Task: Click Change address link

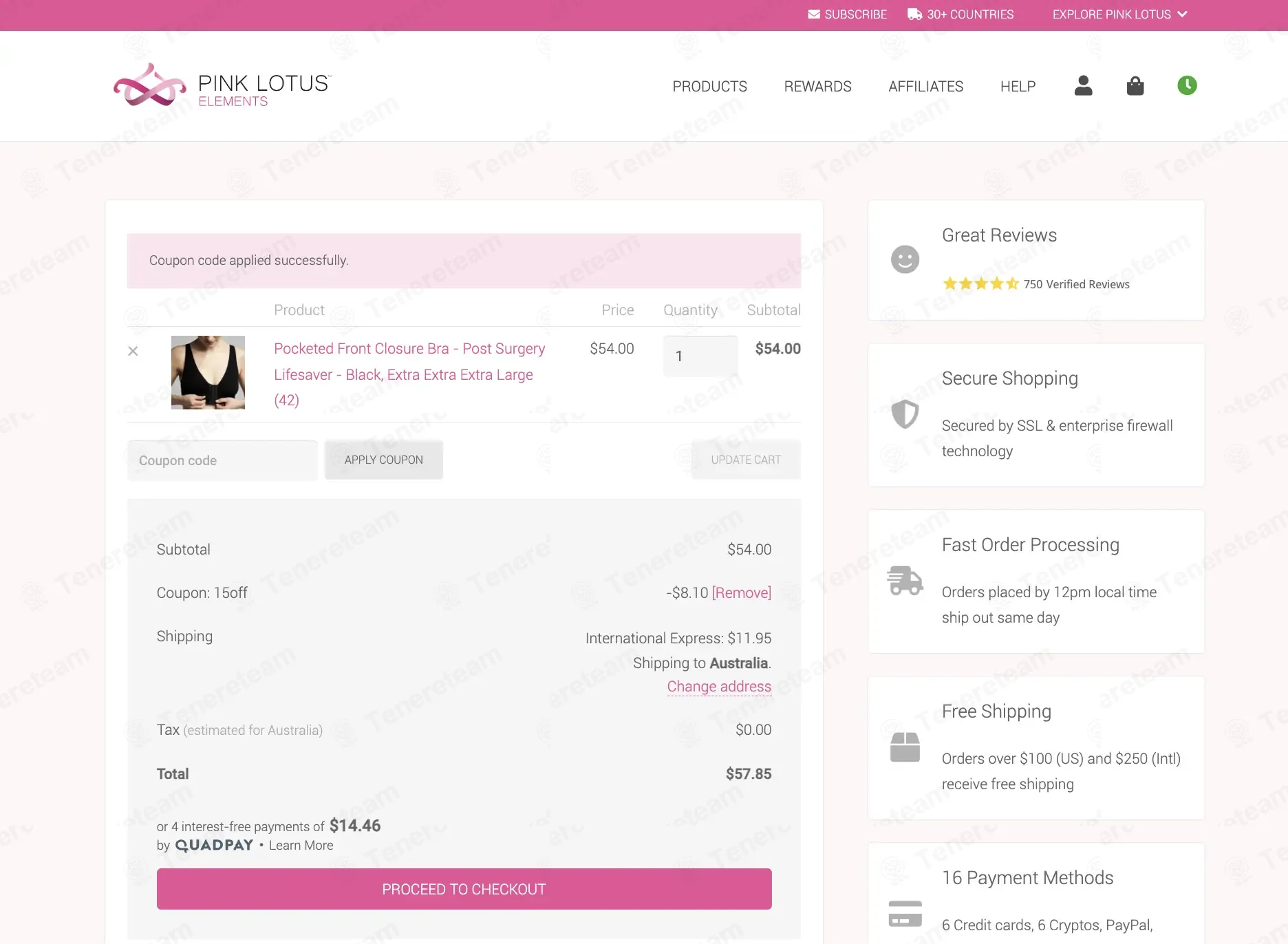Action: (x=719, y=687)
